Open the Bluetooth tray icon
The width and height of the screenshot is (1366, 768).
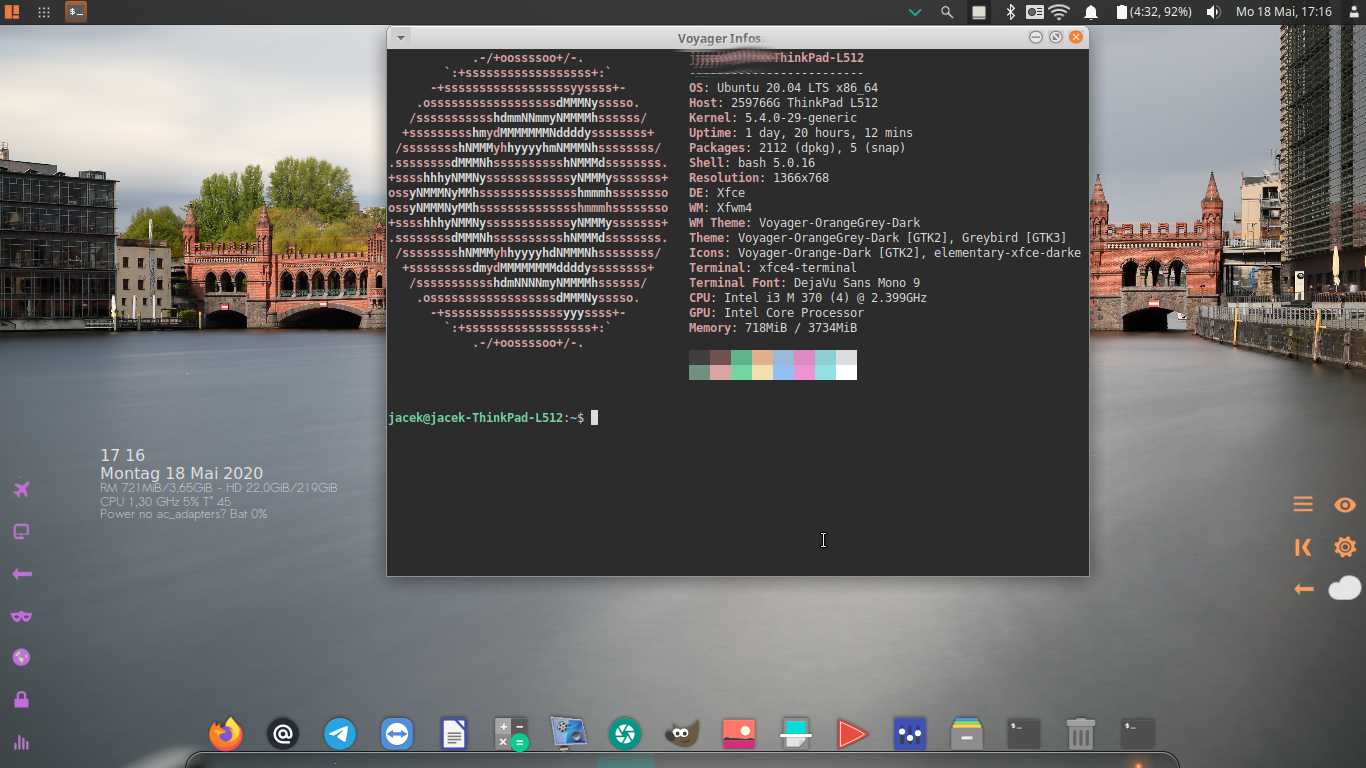1011,12
